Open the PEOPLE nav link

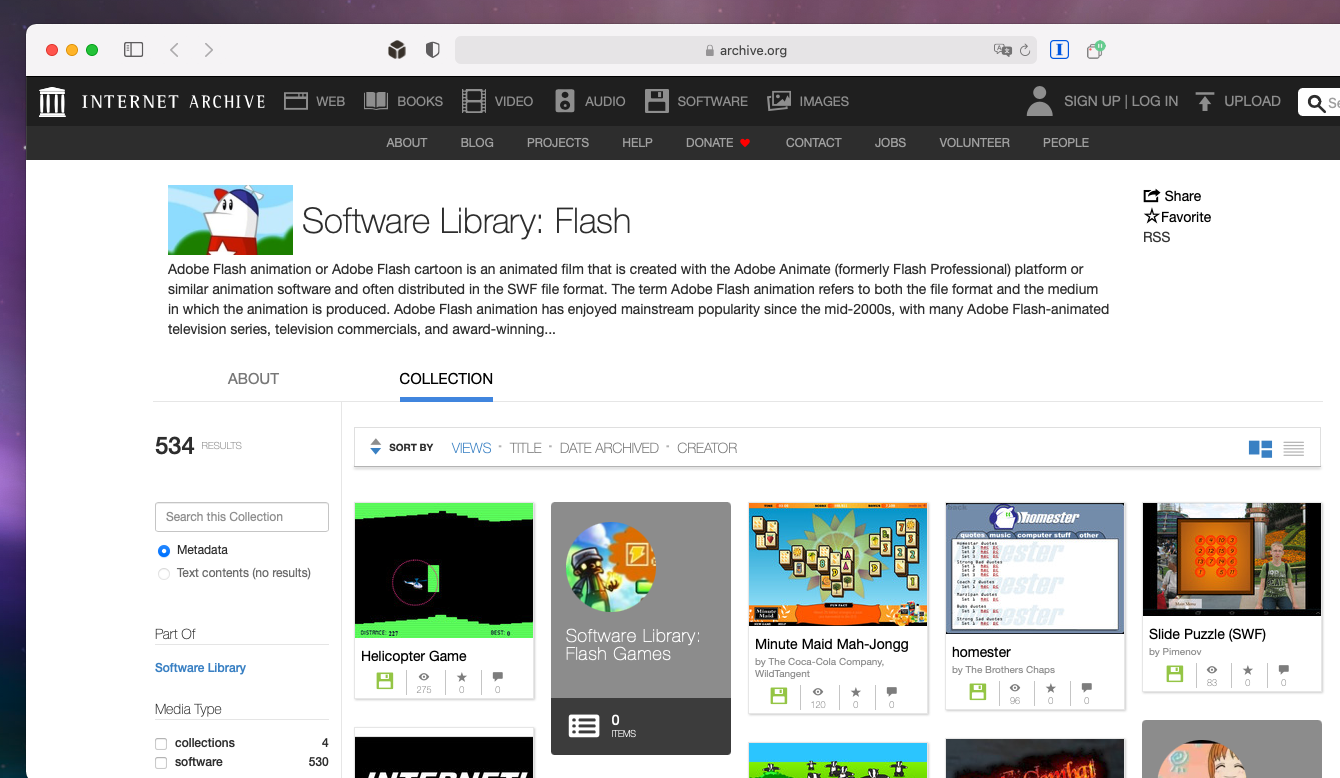point(1066,143)
